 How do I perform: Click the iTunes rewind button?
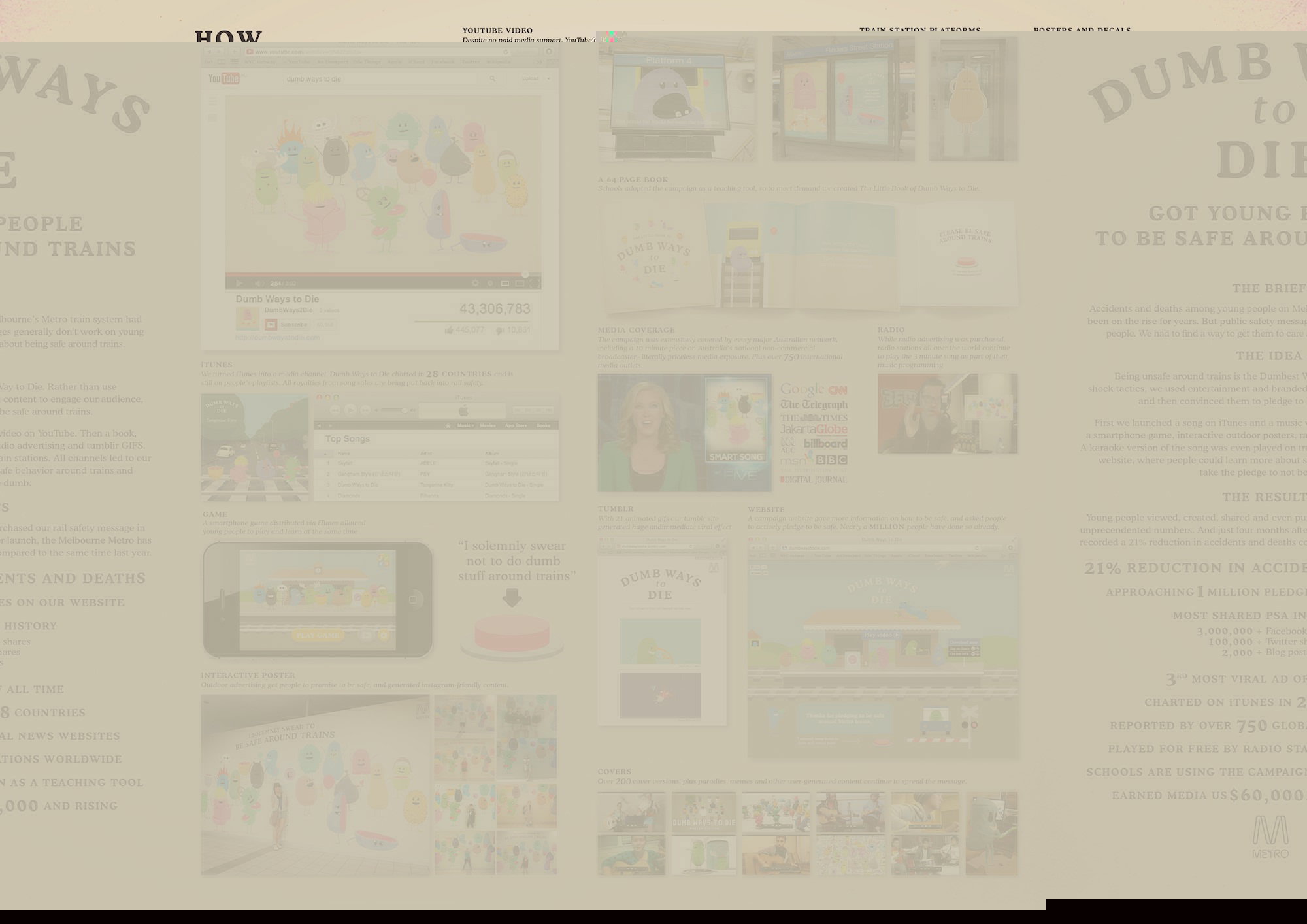coord(335,410)
